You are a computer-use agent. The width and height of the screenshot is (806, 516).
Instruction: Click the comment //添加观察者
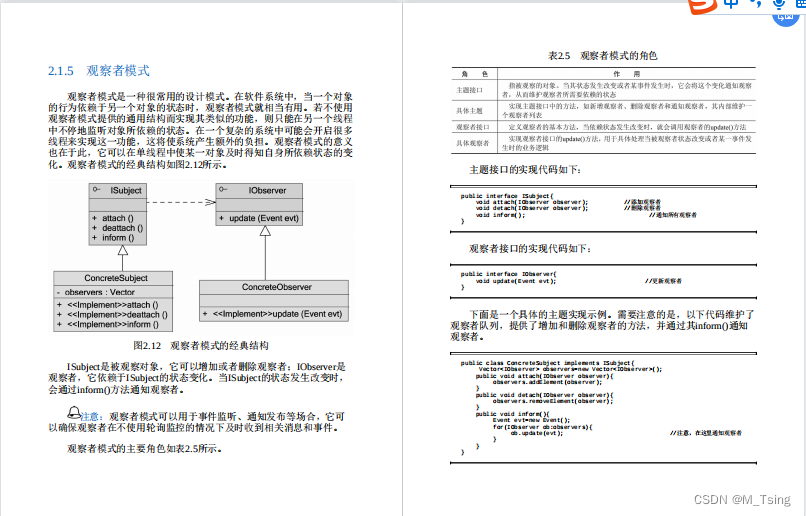643,202
